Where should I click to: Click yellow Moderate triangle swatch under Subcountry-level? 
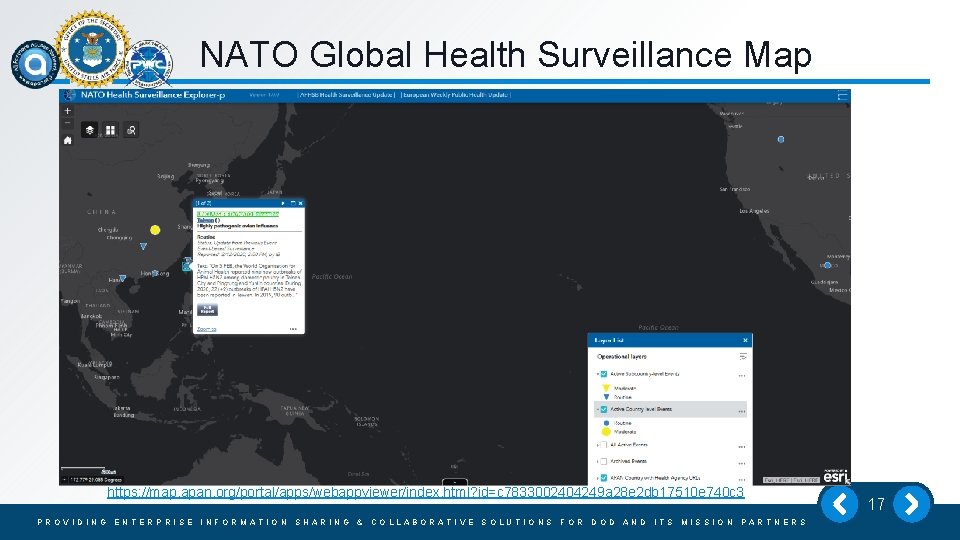pyautogui.click(x=606, y=388)
